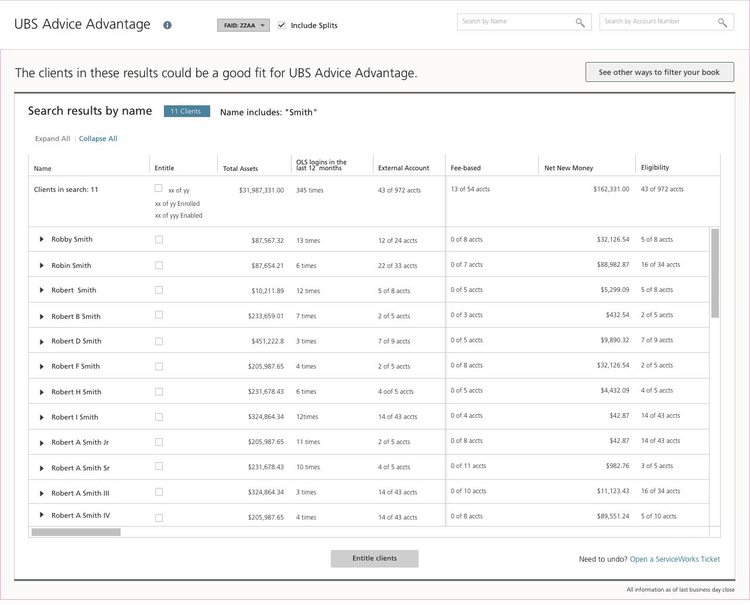Expand the Robert A Smith III row

pyautogui.click(x=42, y=493)
